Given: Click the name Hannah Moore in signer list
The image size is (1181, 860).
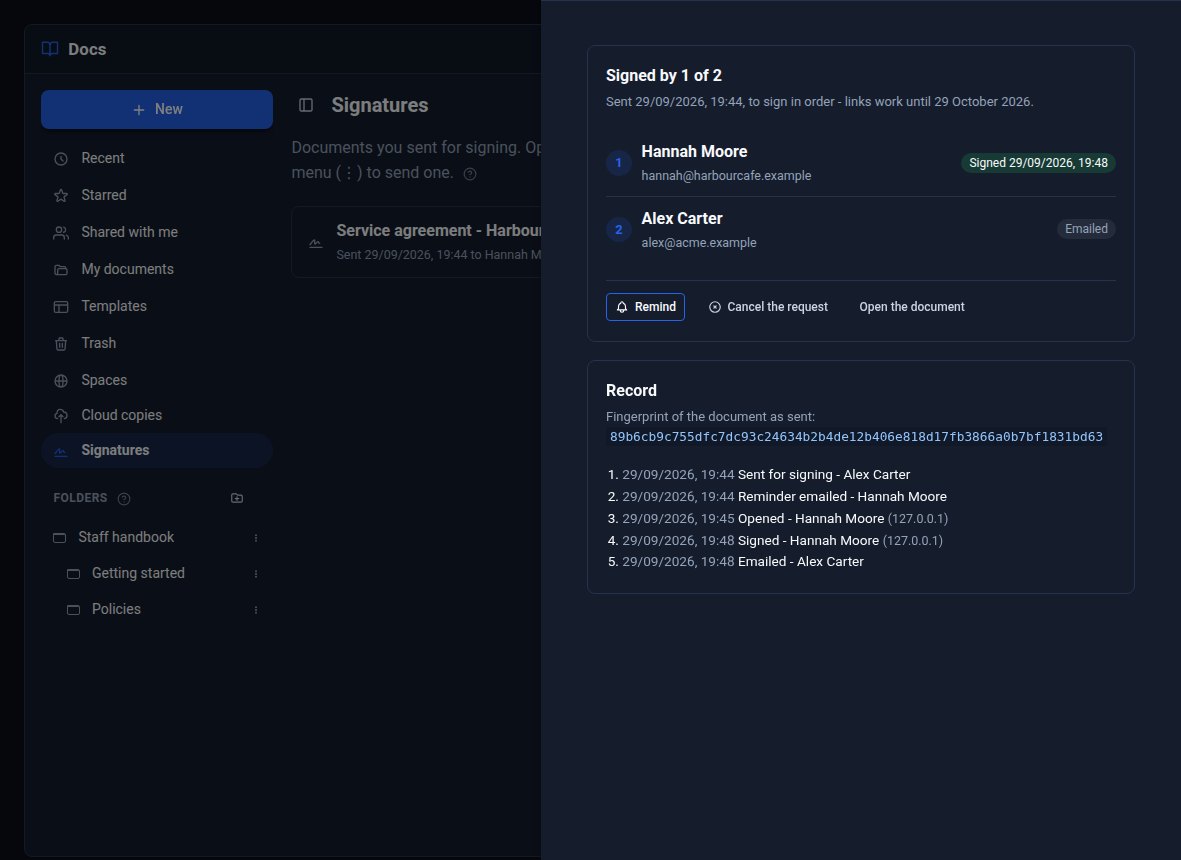Looking at the screenshot, I should (x=694, y=151).
